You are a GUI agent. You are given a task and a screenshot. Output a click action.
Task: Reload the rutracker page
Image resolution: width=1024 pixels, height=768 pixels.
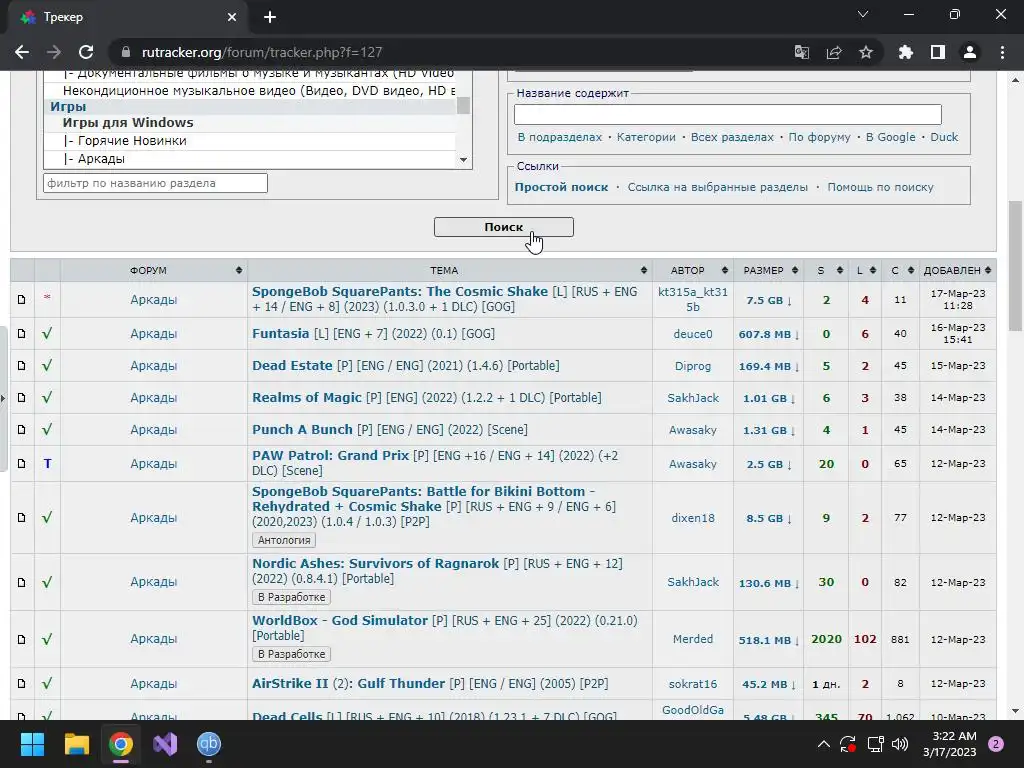point(86,52)
